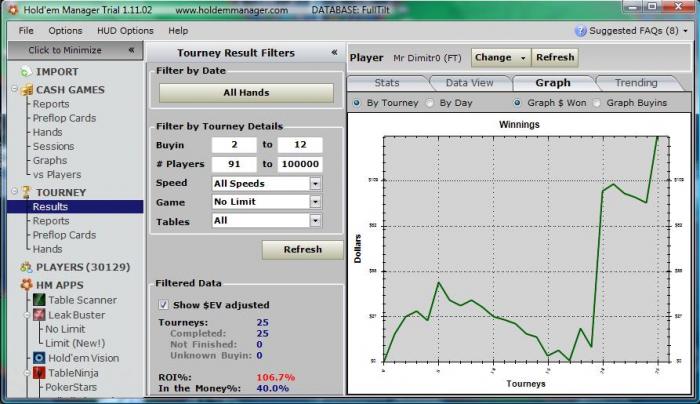Switch to the Data View tab
700x404 pixels.
pyautogui.click(x=469, y=83)
